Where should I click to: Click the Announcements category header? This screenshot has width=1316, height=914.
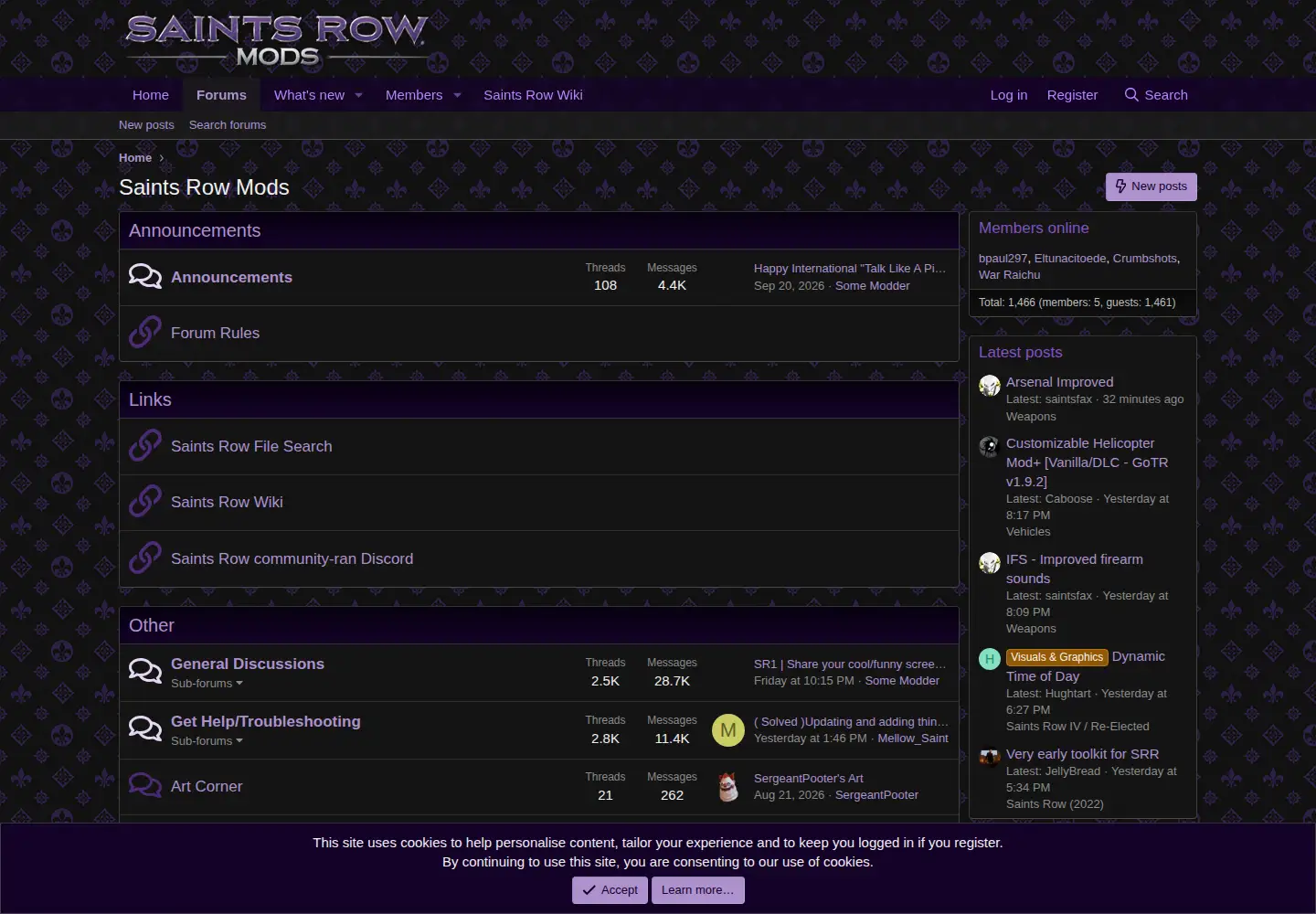coord(195,231)
